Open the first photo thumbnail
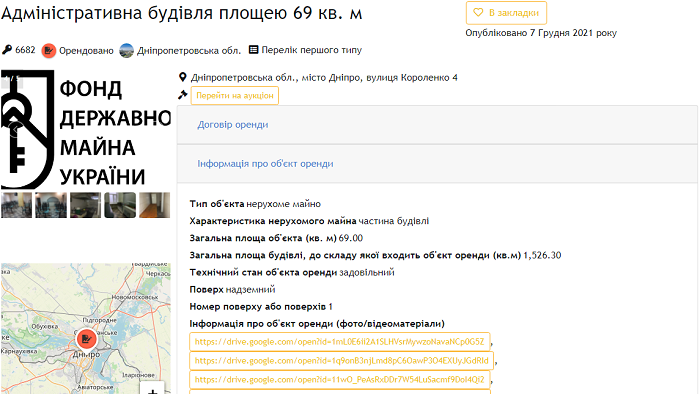The height and width of the screenshot is (394, 700). (x=17, y=205)
